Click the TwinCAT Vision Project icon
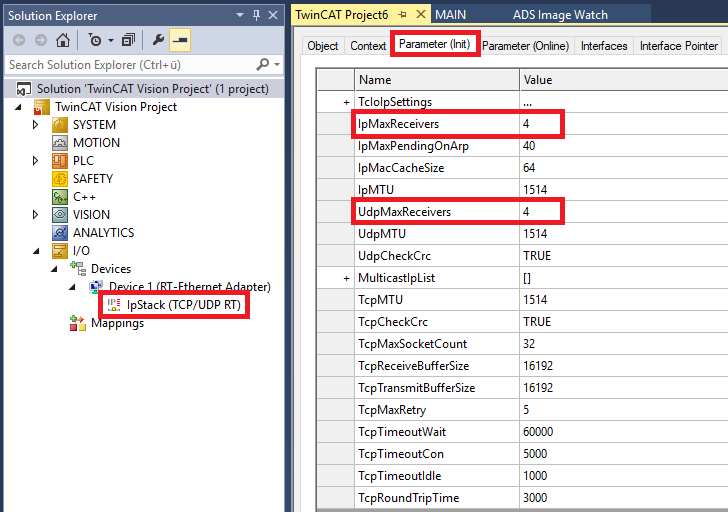Image resolution: width=728 pixels, height=512 pixels. [41, 107]
